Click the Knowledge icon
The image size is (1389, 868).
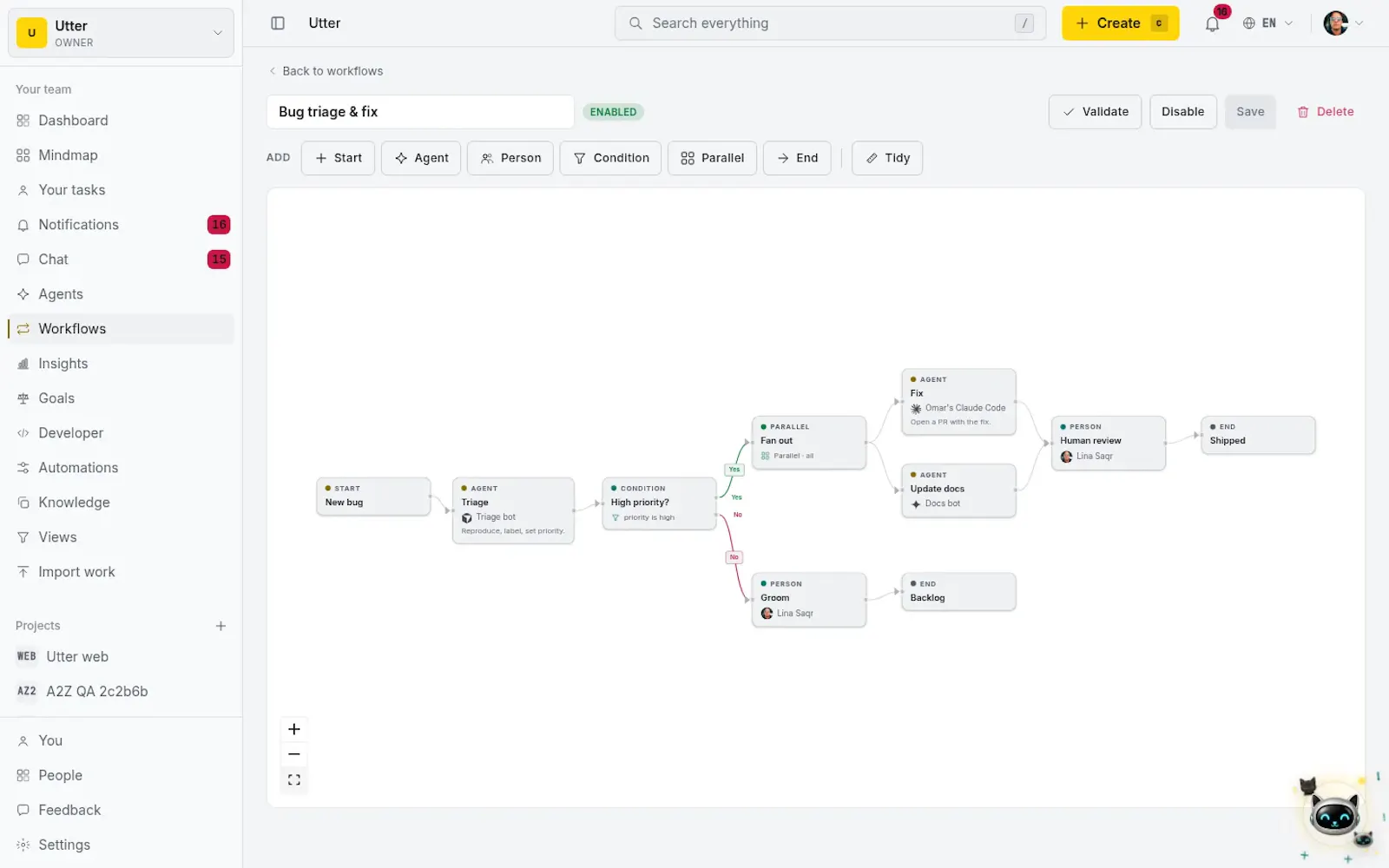[23, 503]
